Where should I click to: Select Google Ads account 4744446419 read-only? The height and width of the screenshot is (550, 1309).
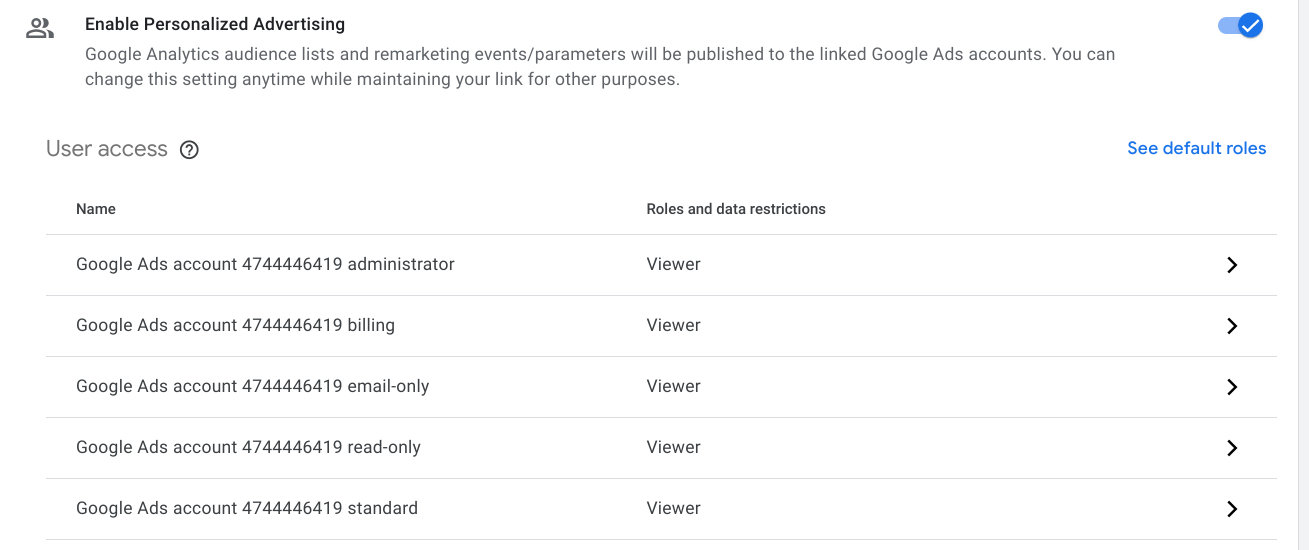(x=248, y=447)
